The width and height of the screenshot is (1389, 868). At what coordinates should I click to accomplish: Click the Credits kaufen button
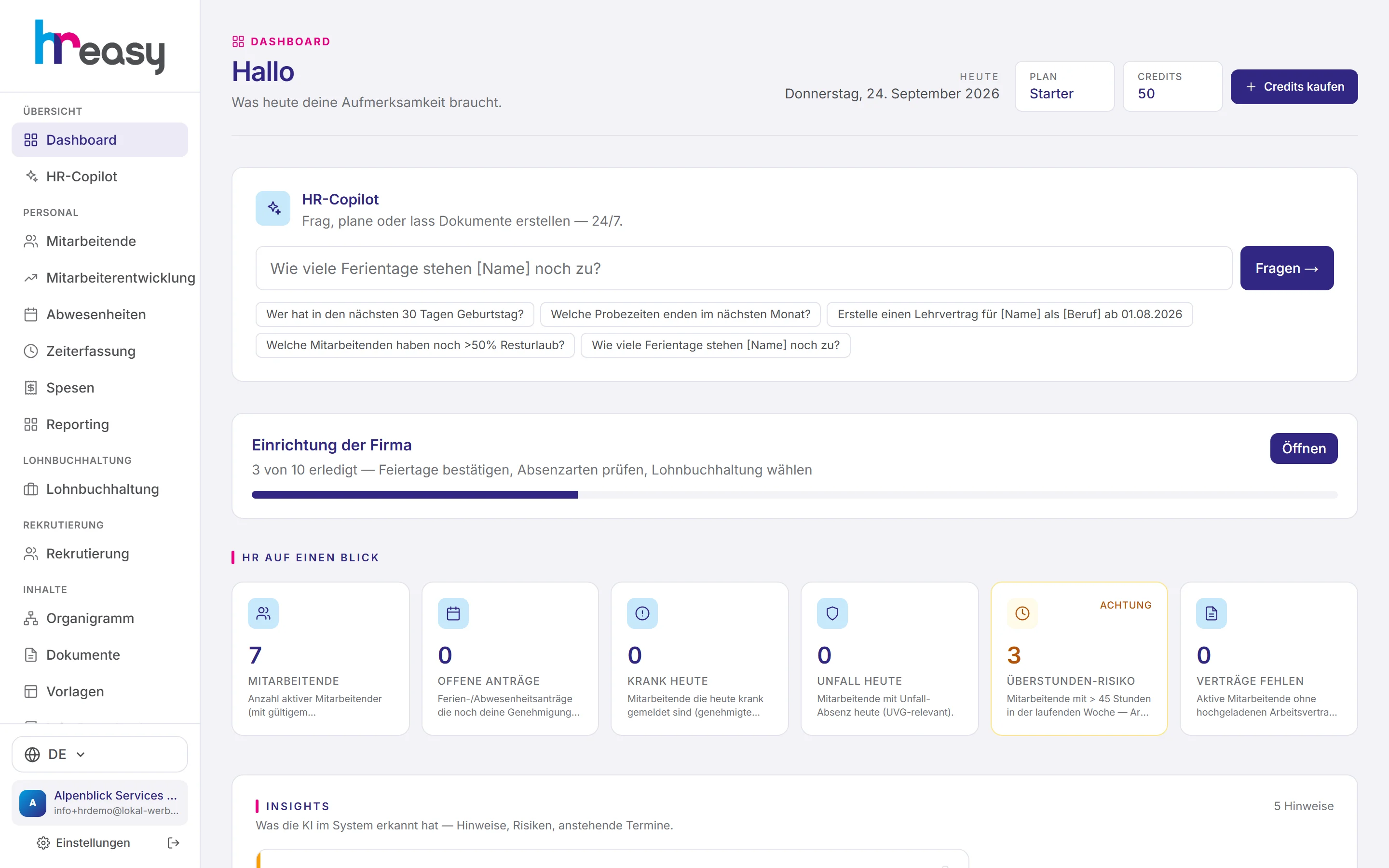(x=1294, y=87)
